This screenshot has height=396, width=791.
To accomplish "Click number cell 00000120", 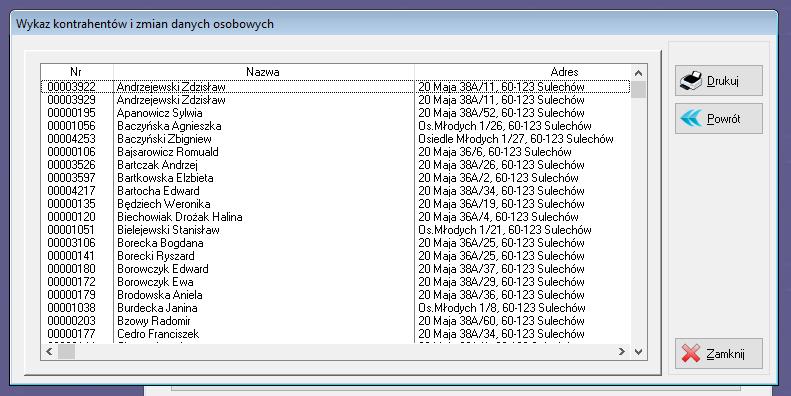I will tap(71, 217).
